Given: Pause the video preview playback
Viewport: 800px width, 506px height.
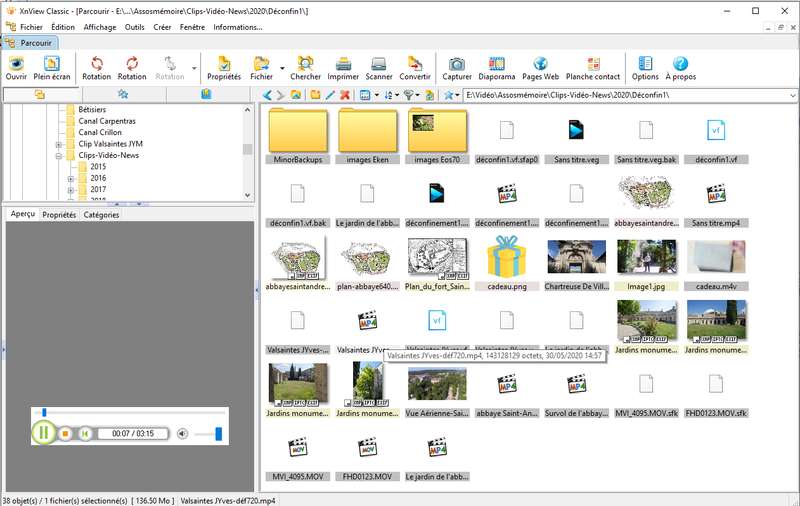Looking at the screenshot, I should tap(44, 433).
